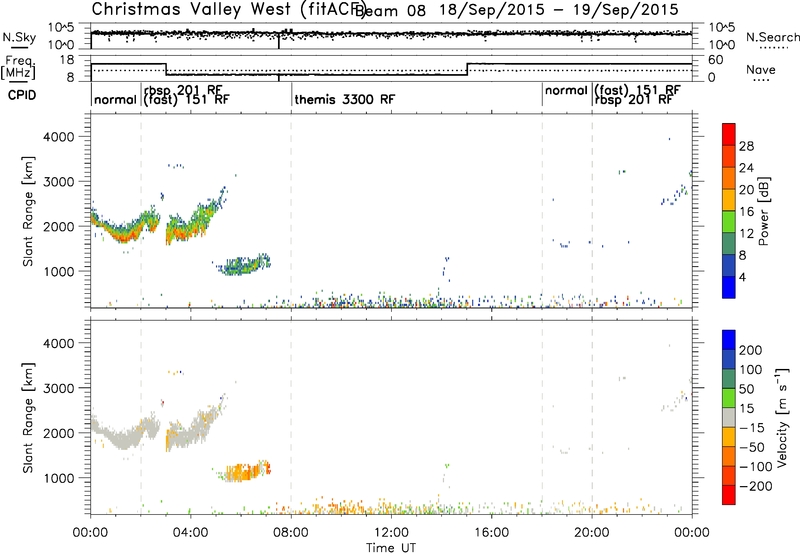Click the "12:00" time tick label

click(391, 532)
